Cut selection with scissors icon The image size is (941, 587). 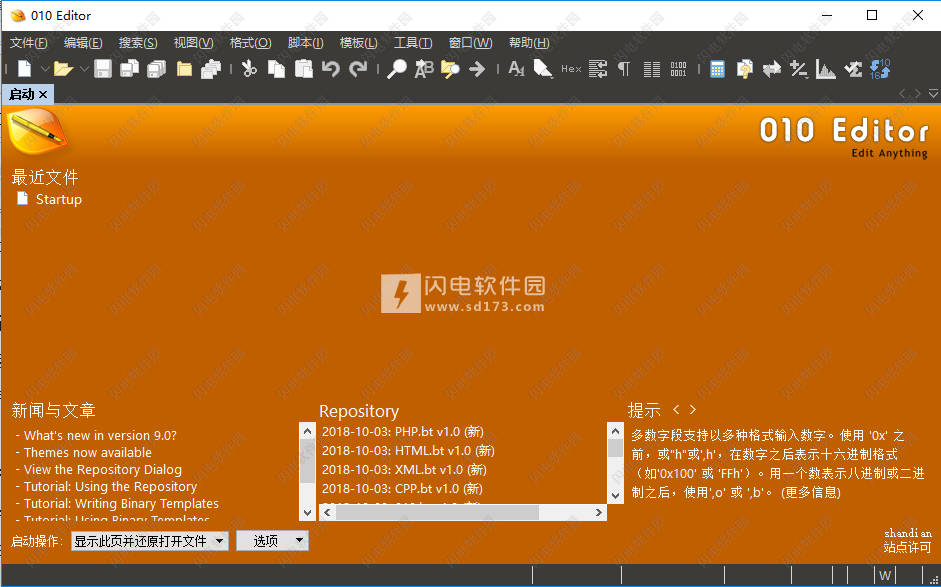[249, 69]
